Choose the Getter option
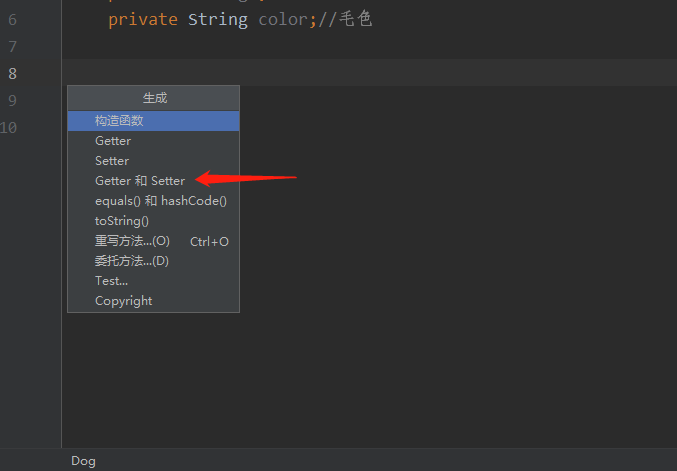 113,141
